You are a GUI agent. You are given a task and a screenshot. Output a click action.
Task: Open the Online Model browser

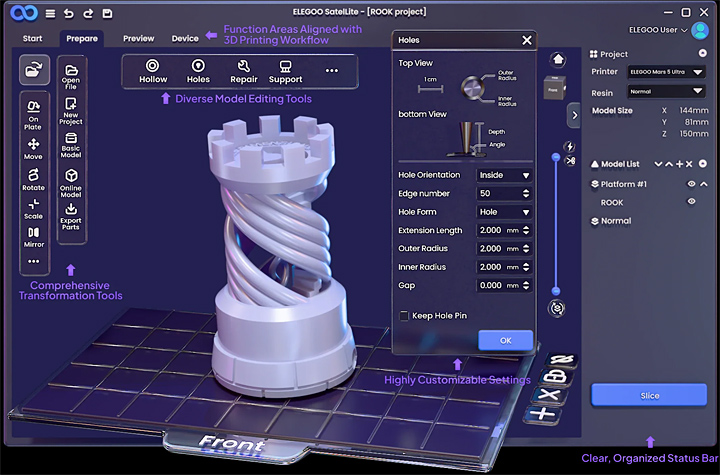click(71, 183)
